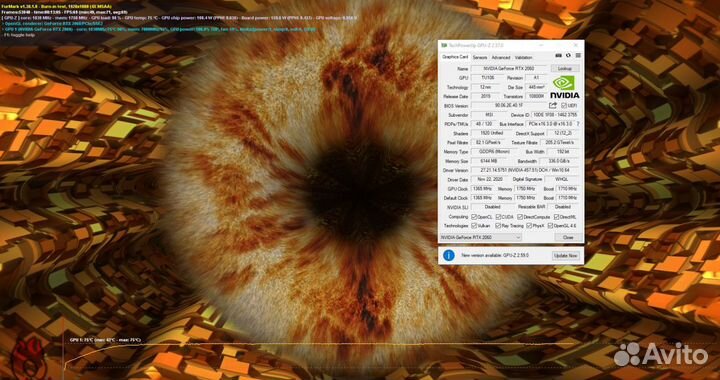This screenshot has height=380, width=720.
Task: Toggle the PhysX checkbox
Action: [529, 226]
